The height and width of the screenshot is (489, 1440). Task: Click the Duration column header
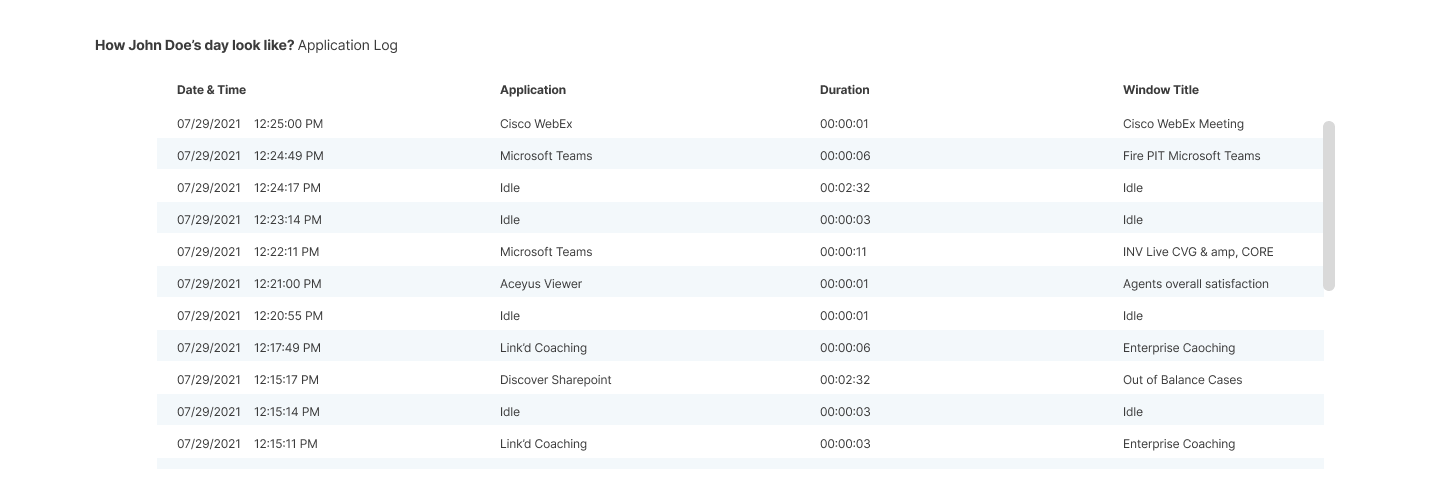pos(844,90)
